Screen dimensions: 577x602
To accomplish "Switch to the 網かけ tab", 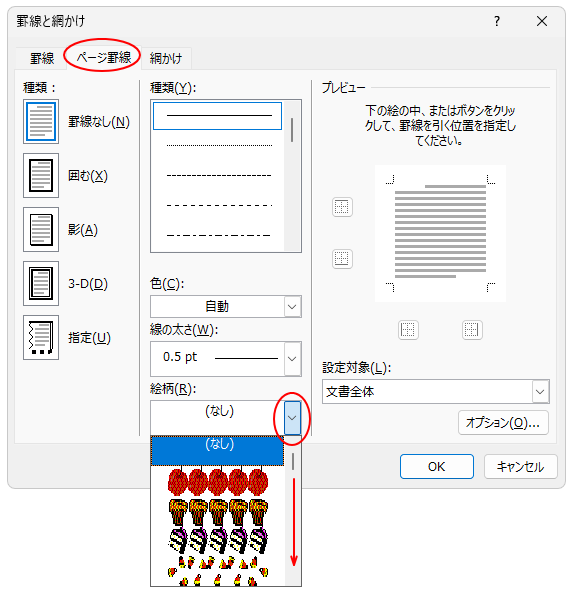I will point(166,58).
